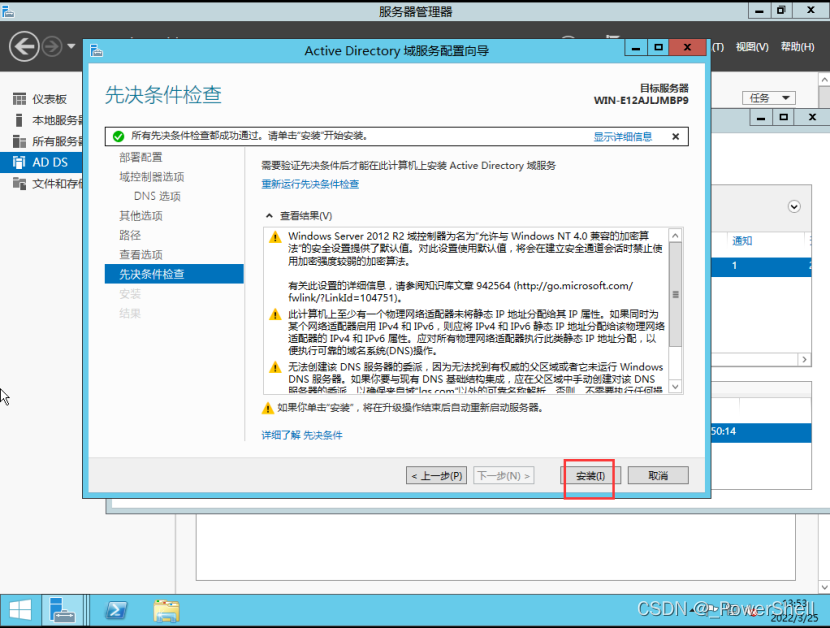Image resolution: width=830 pixels, height=628 pixels.
Task: Select 先决条件检查 highlighted step
Action: [174, 274]
